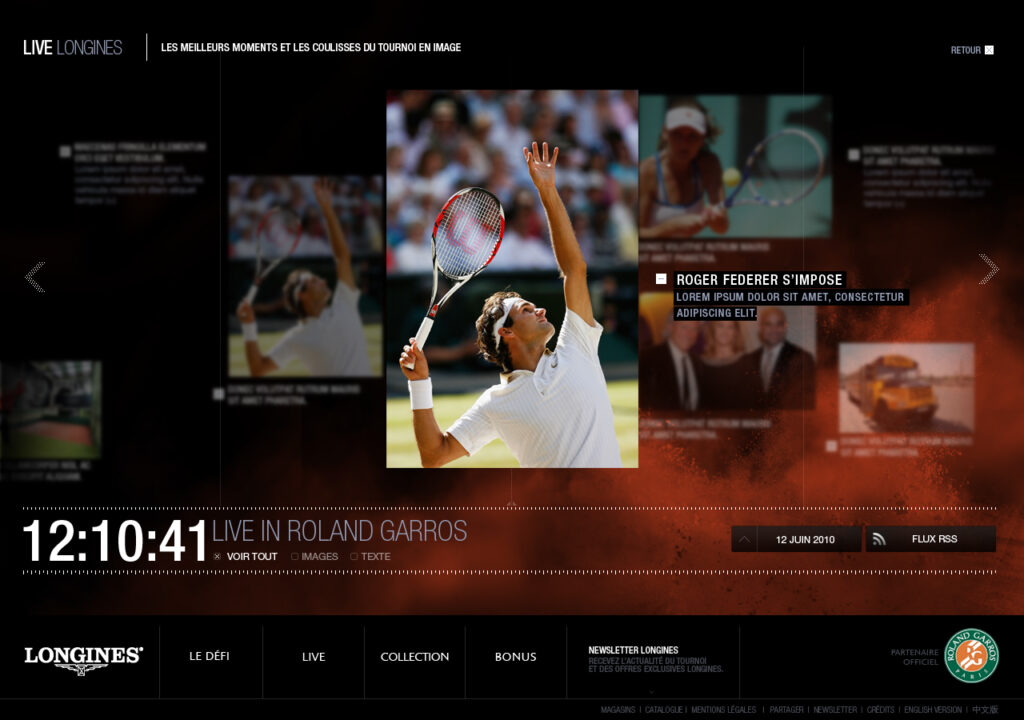Select the VOIR TOUT filter
Viewport: 1024px width, 720px height.
pos(246,557)
